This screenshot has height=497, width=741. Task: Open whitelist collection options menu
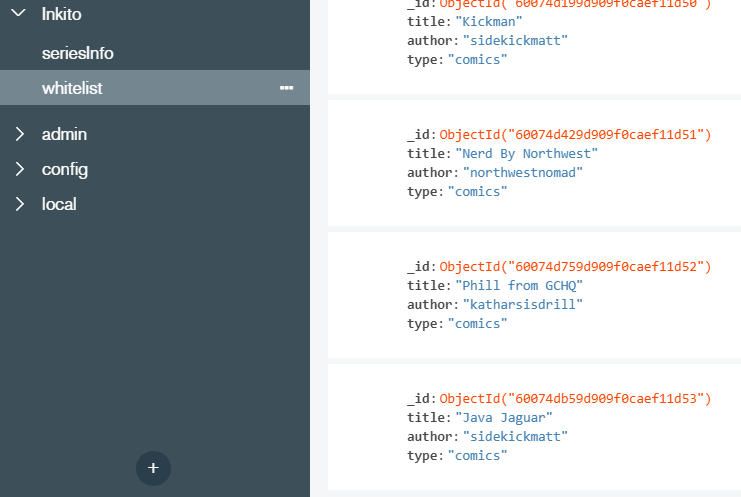coord(286,88)
